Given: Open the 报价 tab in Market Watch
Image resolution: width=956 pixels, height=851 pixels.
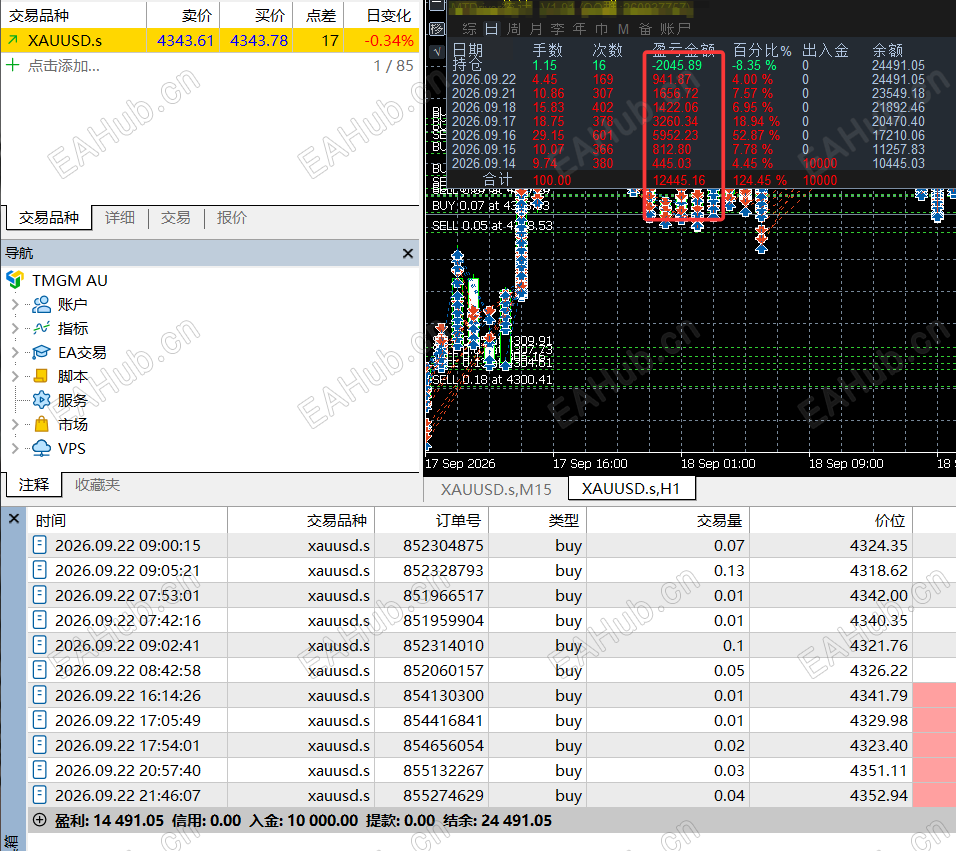Looking at the screenshot, I should pos(232,218).
